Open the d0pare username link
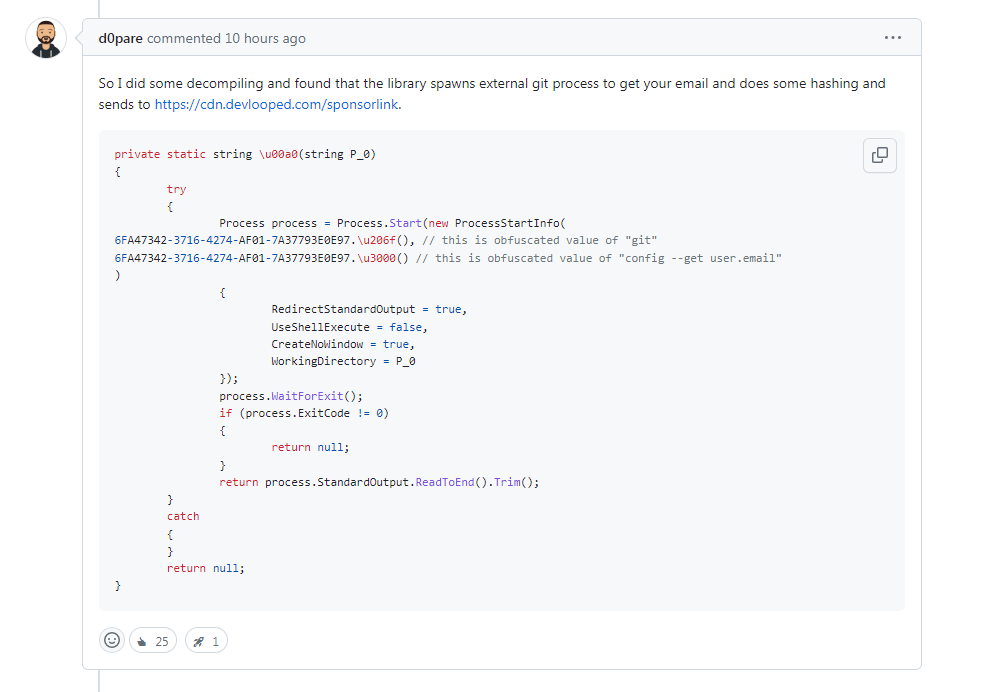The width and height of the screenshot is (986, 692). click(120, 38)
